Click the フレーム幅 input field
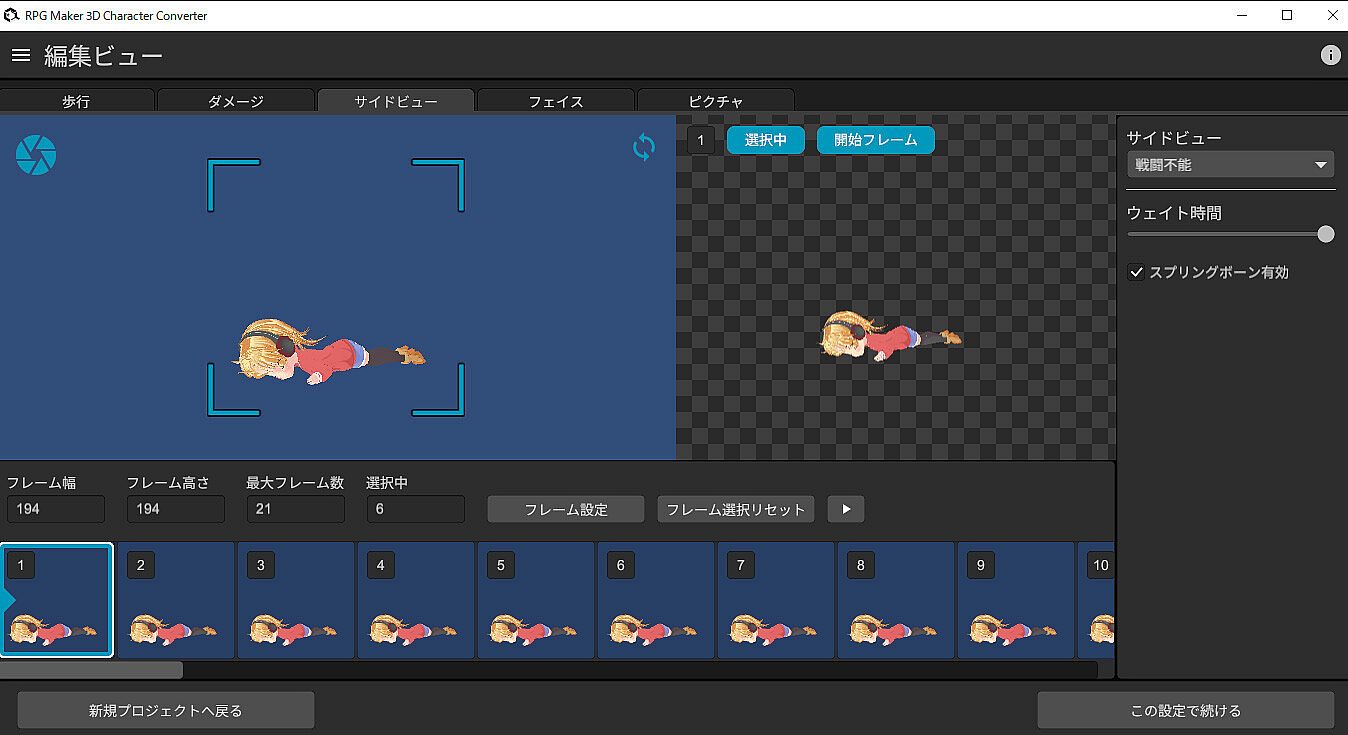1348x735 pixels. click(56, 509)
